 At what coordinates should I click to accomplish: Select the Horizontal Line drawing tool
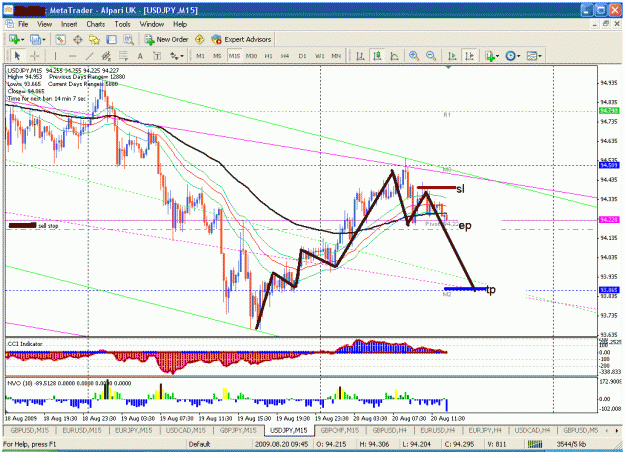[72, 56]
